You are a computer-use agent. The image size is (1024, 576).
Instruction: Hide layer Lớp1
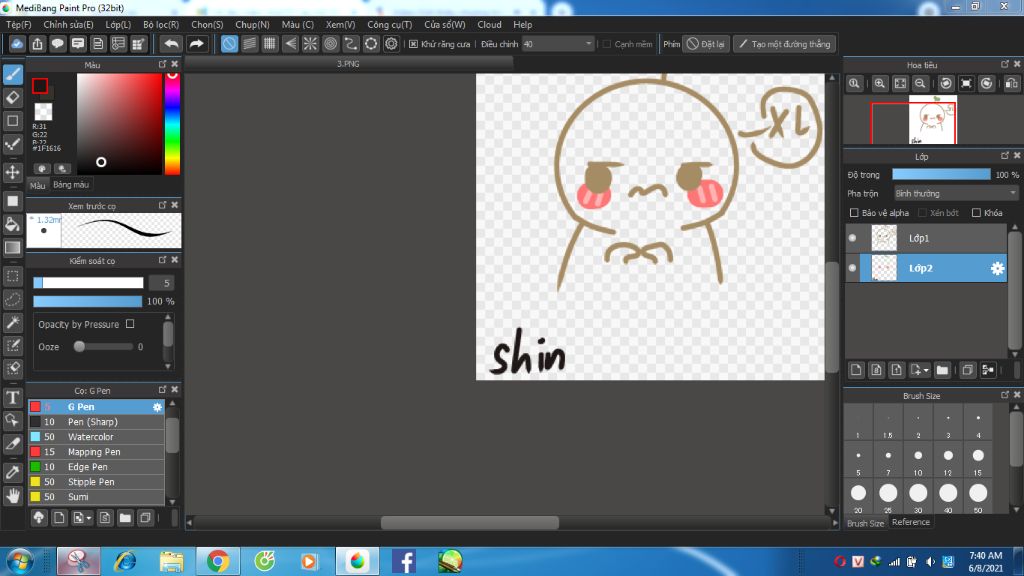point(852,238)
